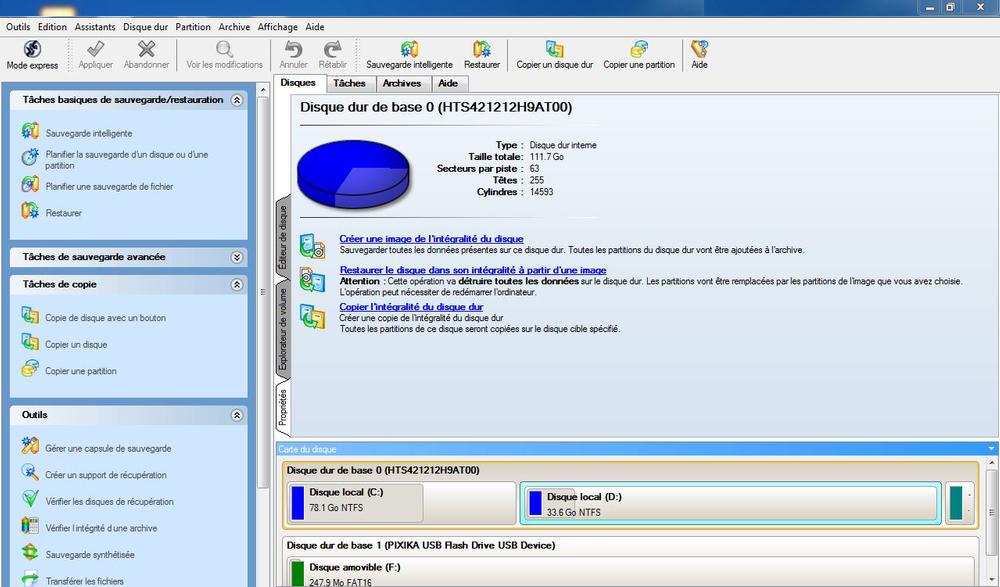Click the Transférer les fichiers icon
The width and height of the screenshot is (1000, 587).
click(30, 579)
